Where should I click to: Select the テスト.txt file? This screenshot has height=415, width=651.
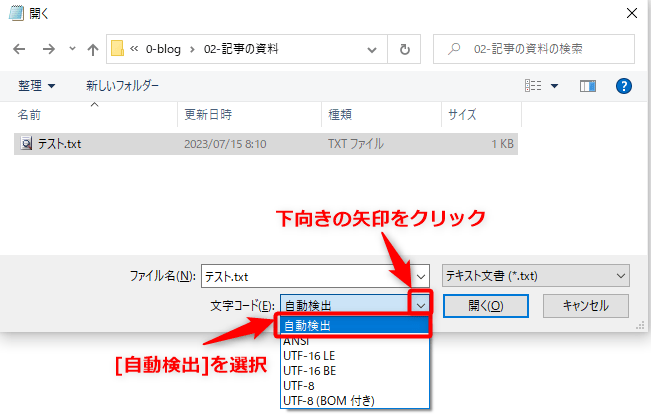(x=59, y=143)
